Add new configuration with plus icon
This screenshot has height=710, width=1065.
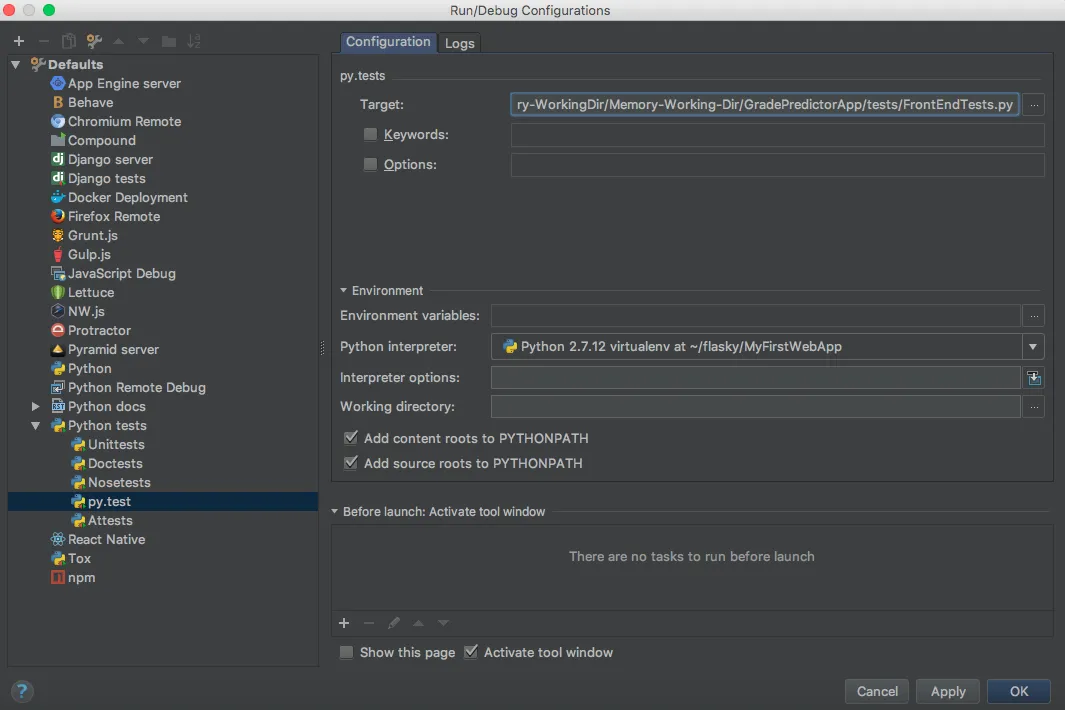click(19, 41)
